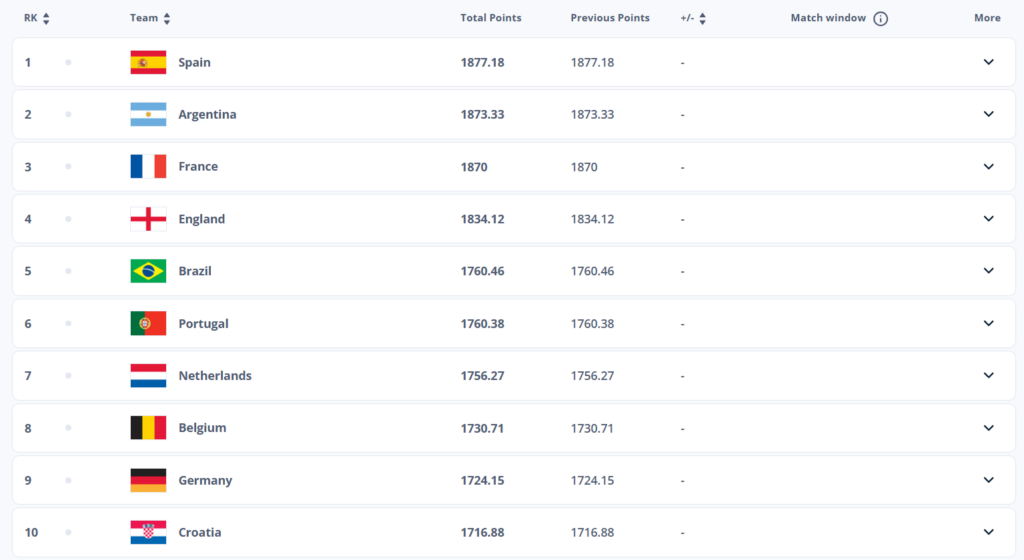Expand the Spain row details chevron
The width and height of the screenshot is (1024, 560).
(x=988, y=62)
